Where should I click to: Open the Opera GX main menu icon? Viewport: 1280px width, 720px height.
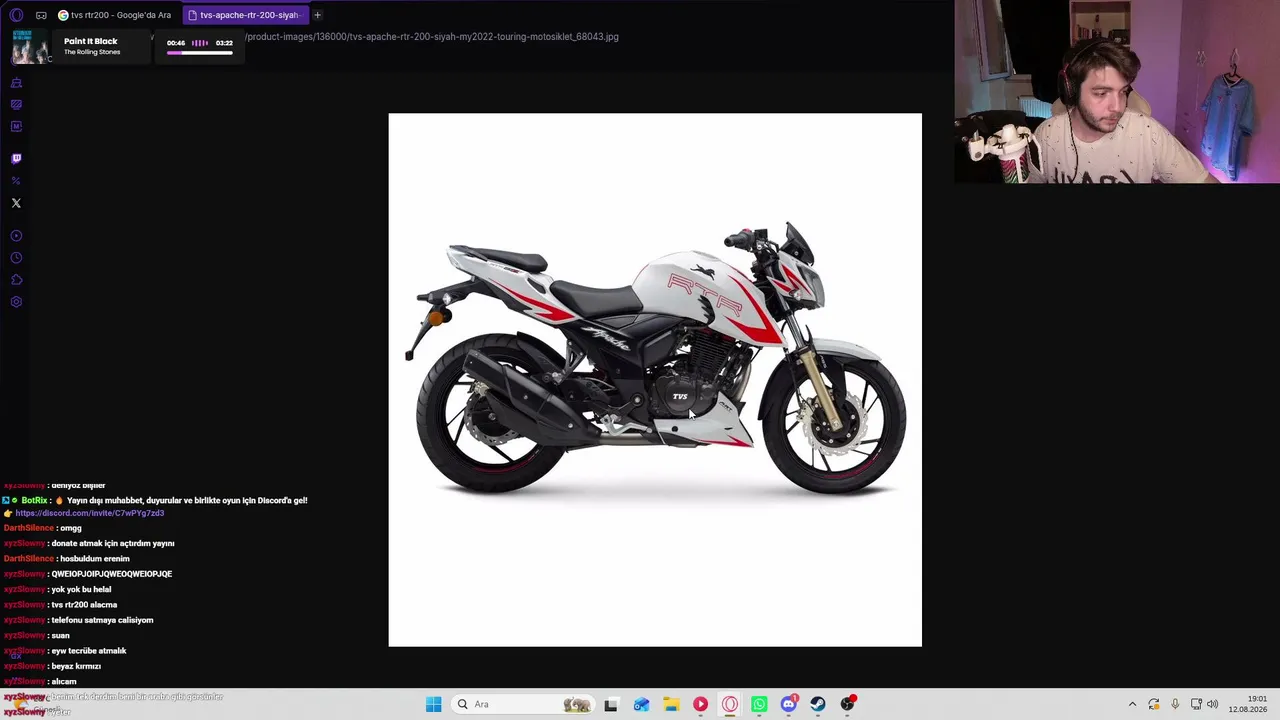coord(16,15)
